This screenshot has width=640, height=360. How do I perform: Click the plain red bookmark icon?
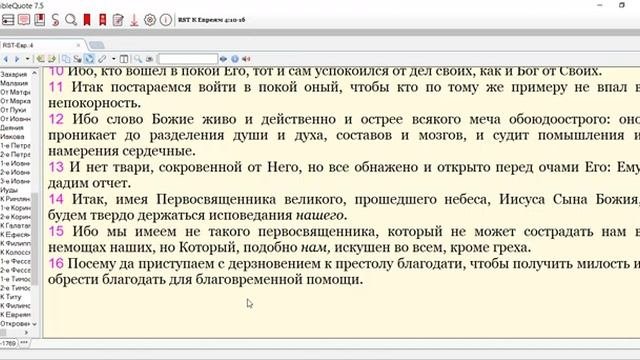[87, 20]
